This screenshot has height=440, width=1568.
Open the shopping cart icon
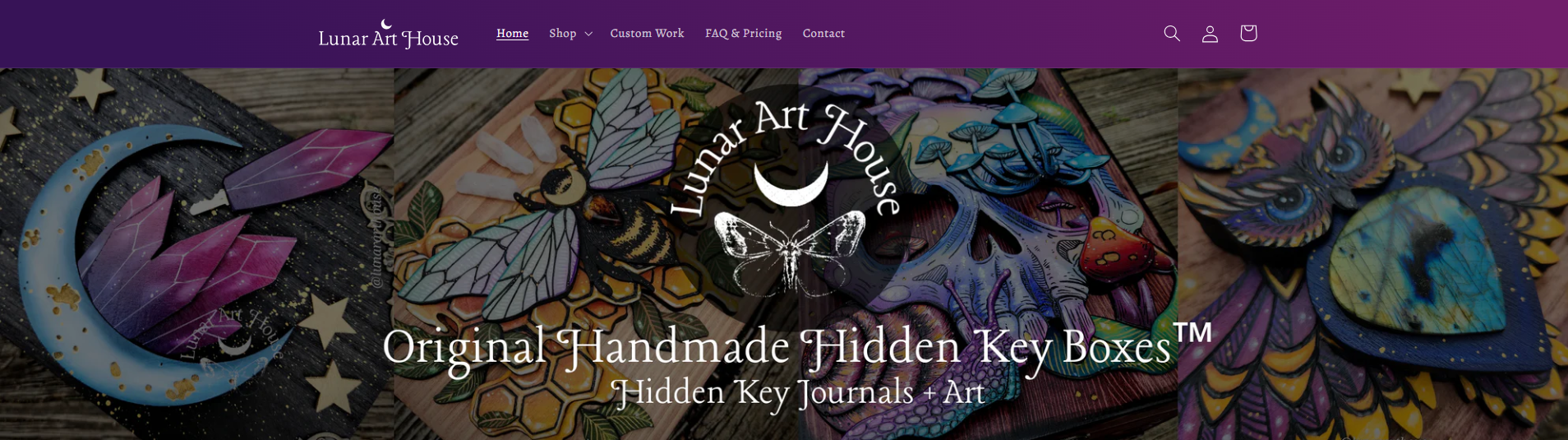click(1248, 33)
